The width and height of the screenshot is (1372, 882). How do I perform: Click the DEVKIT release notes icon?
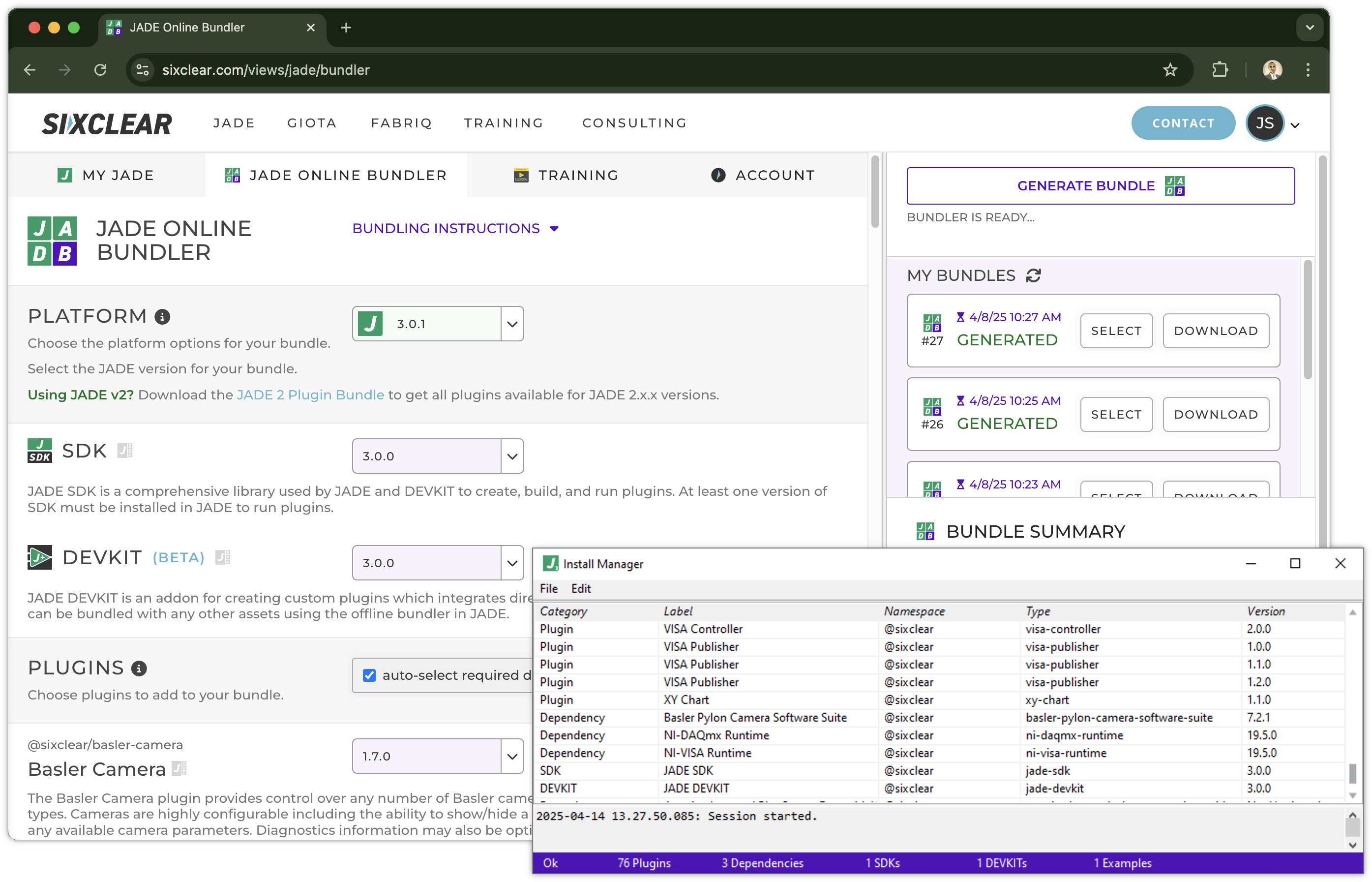coord(222,558)
